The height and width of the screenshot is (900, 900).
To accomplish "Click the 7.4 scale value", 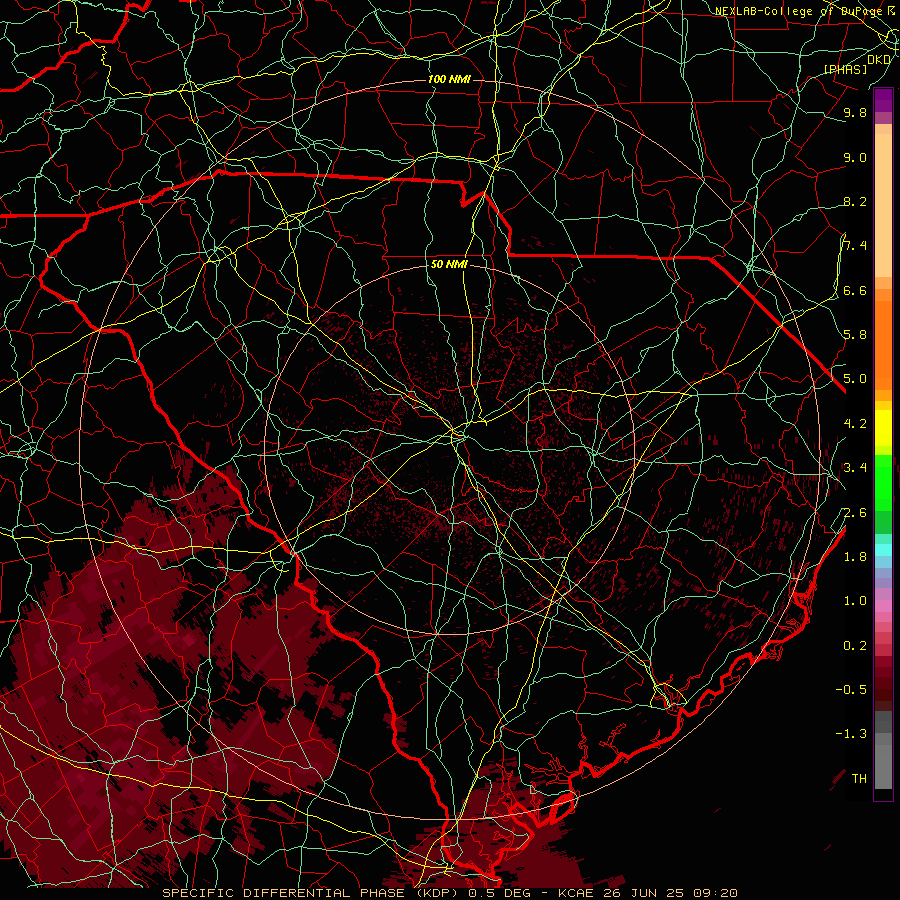I will point(855,246).
